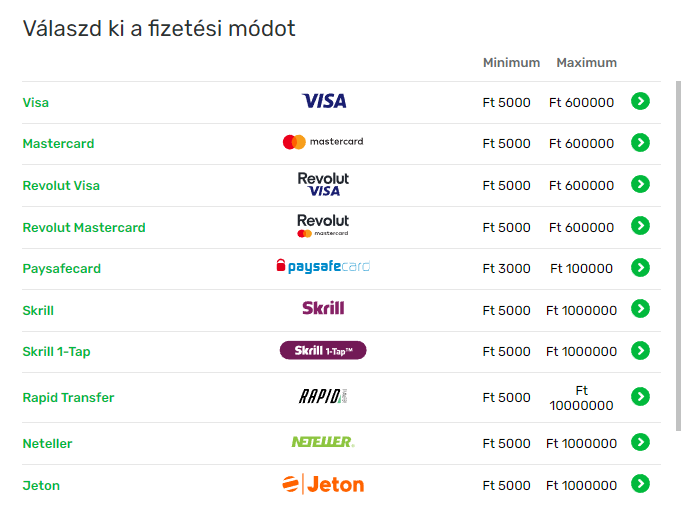Screen dimensions: 689x518
Task: Open the Revolut Mastercard link
Action: [x=84, y=228]
